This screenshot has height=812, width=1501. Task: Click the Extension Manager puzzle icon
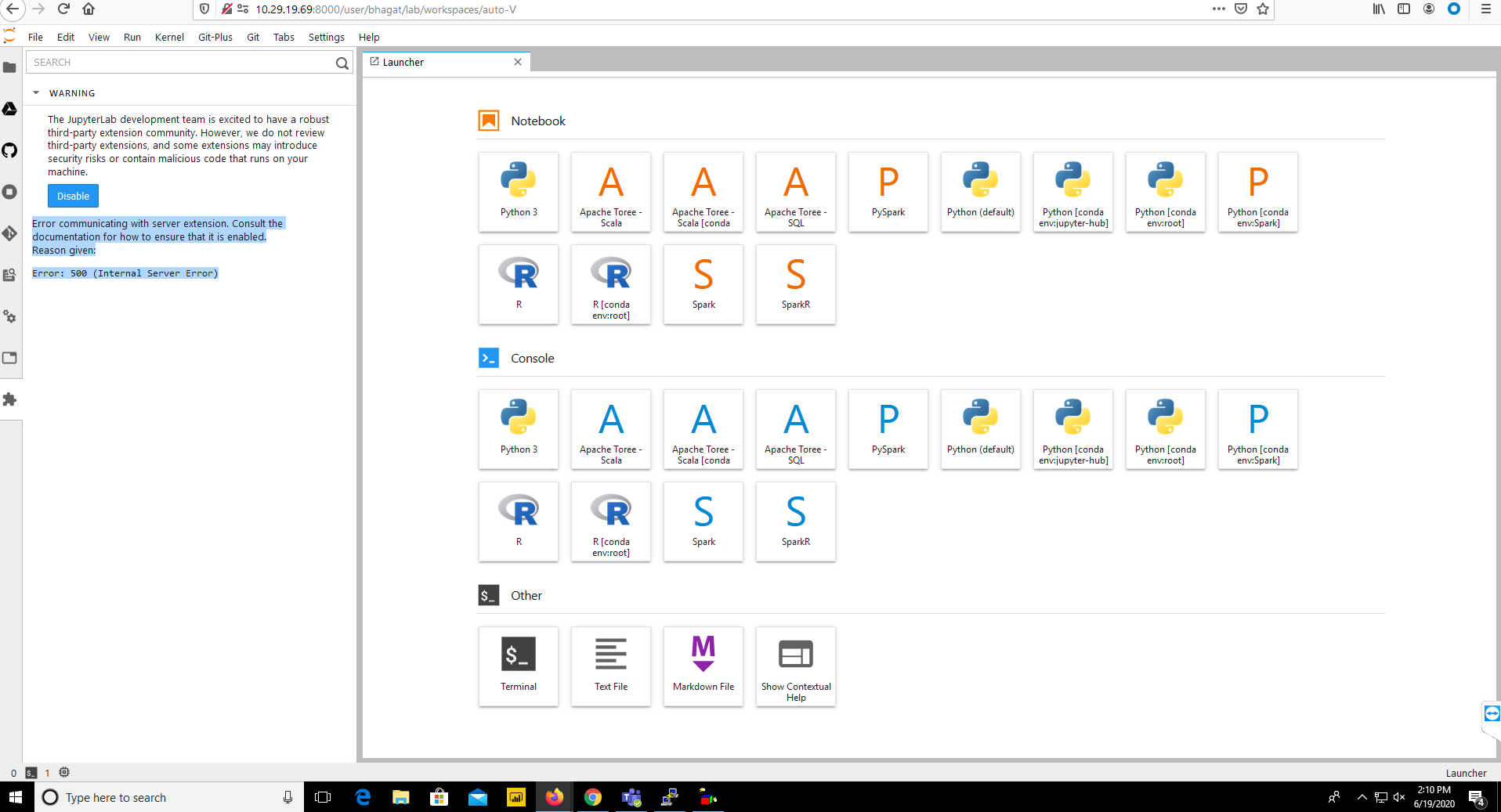pos(10,399)
